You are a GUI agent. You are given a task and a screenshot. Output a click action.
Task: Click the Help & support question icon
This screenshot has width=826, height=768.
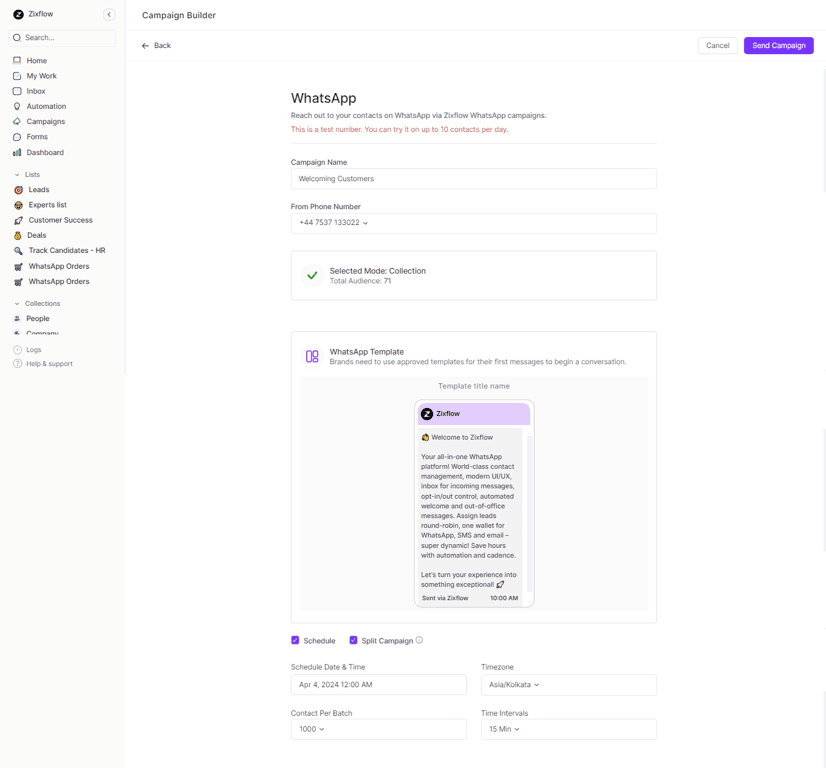click(17, 364)
